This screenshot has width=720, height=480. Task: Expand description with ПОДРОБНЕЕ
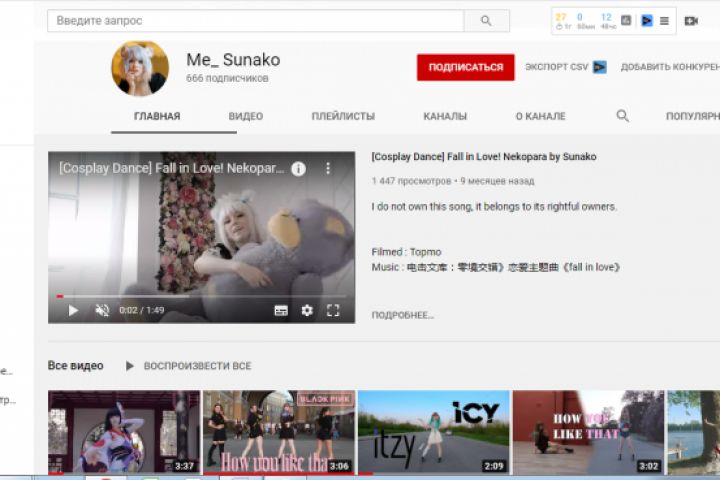403,315
